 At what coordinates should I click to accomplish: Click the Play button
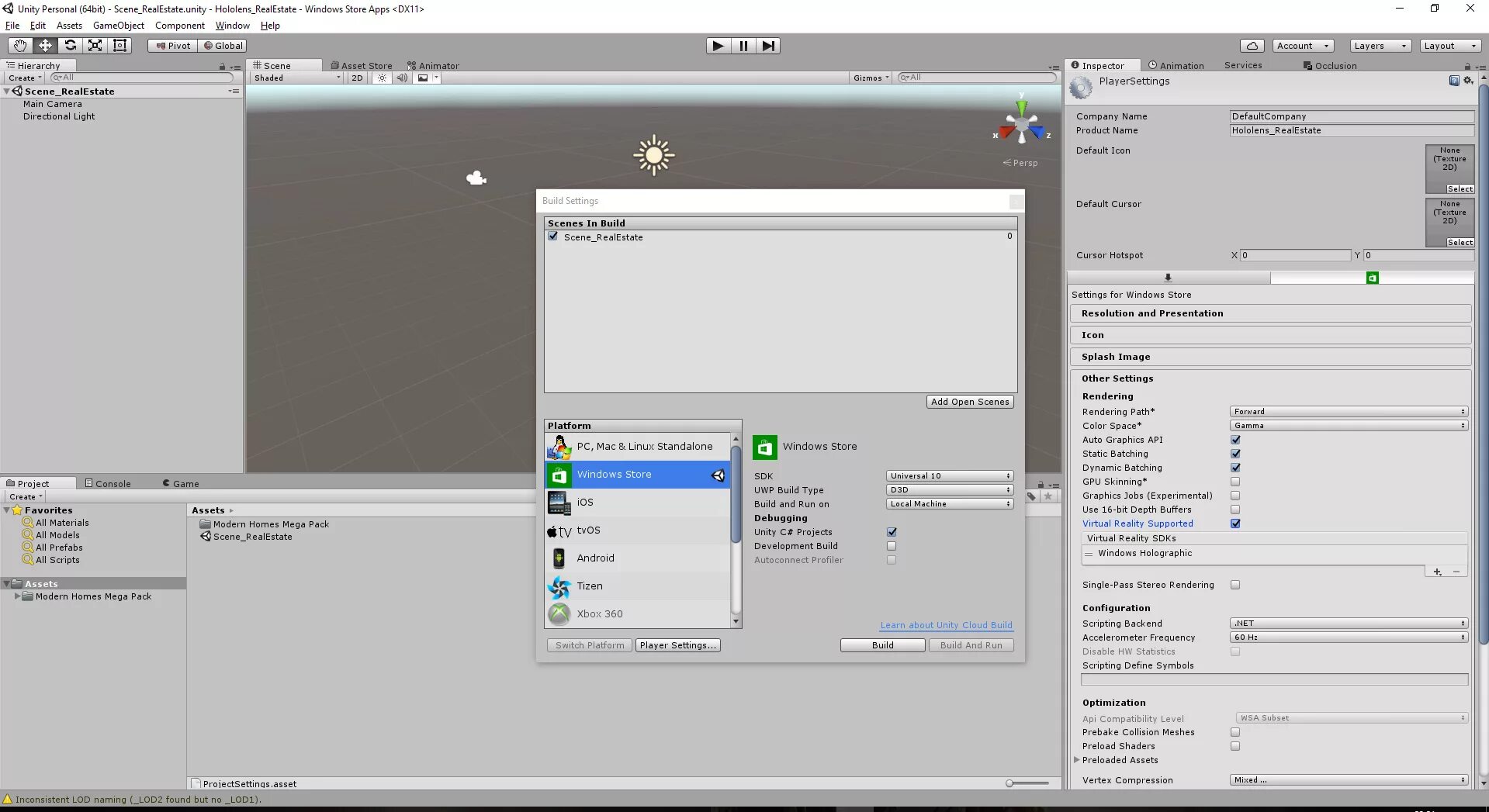click(x=719, y=46)
